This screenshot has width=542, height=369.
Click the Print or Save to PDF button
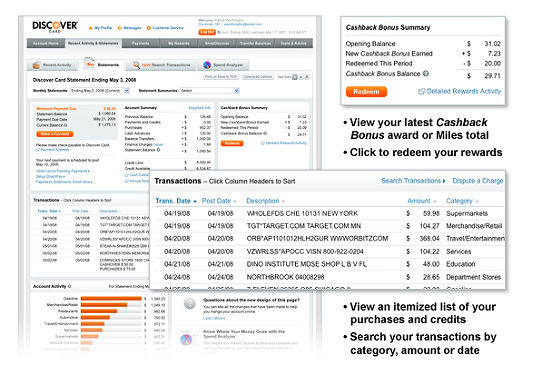pyautogui.click(x=221, y=77)
